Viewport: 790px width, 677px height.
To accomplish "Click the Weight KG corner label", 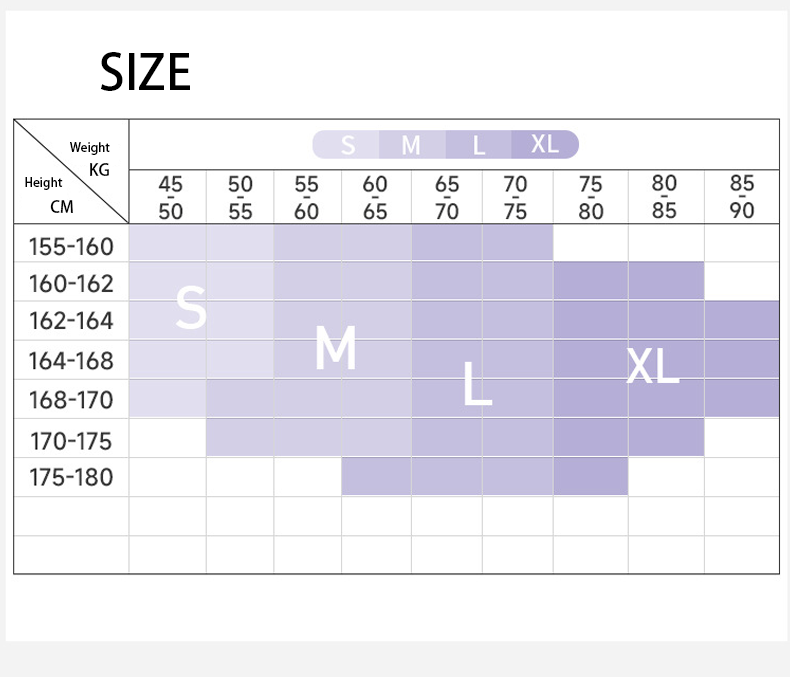I will point(91,159).
